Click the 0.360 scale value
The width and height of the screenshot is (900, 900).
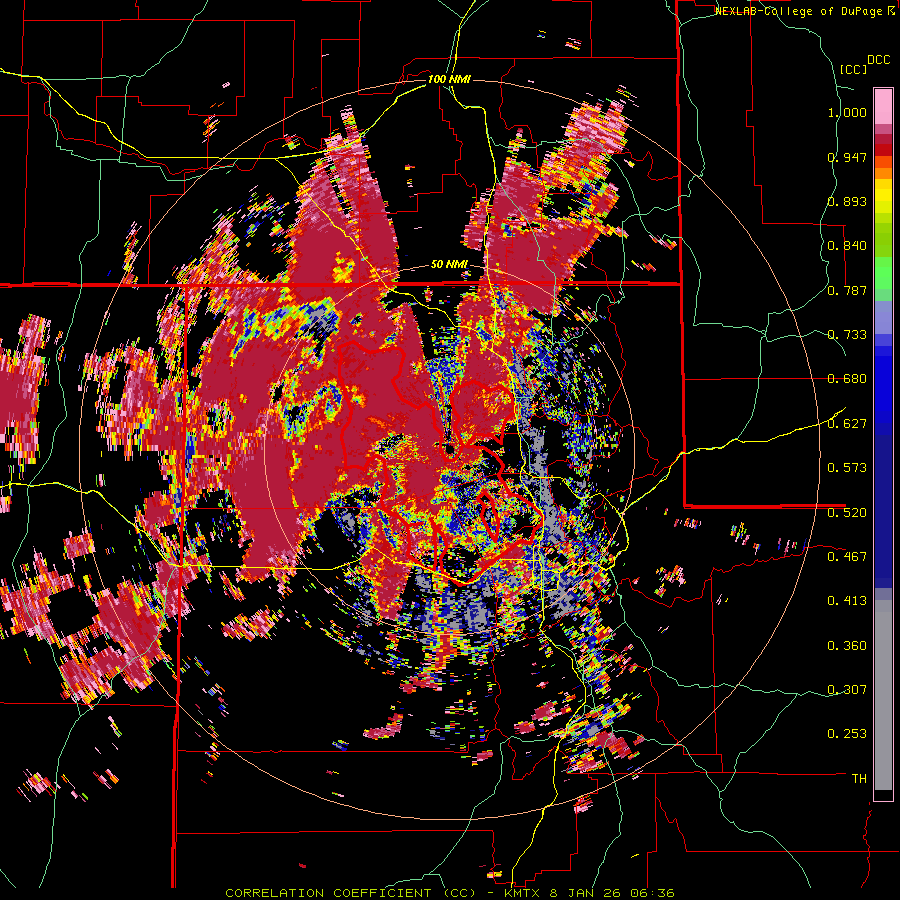(x=847, y=646)
